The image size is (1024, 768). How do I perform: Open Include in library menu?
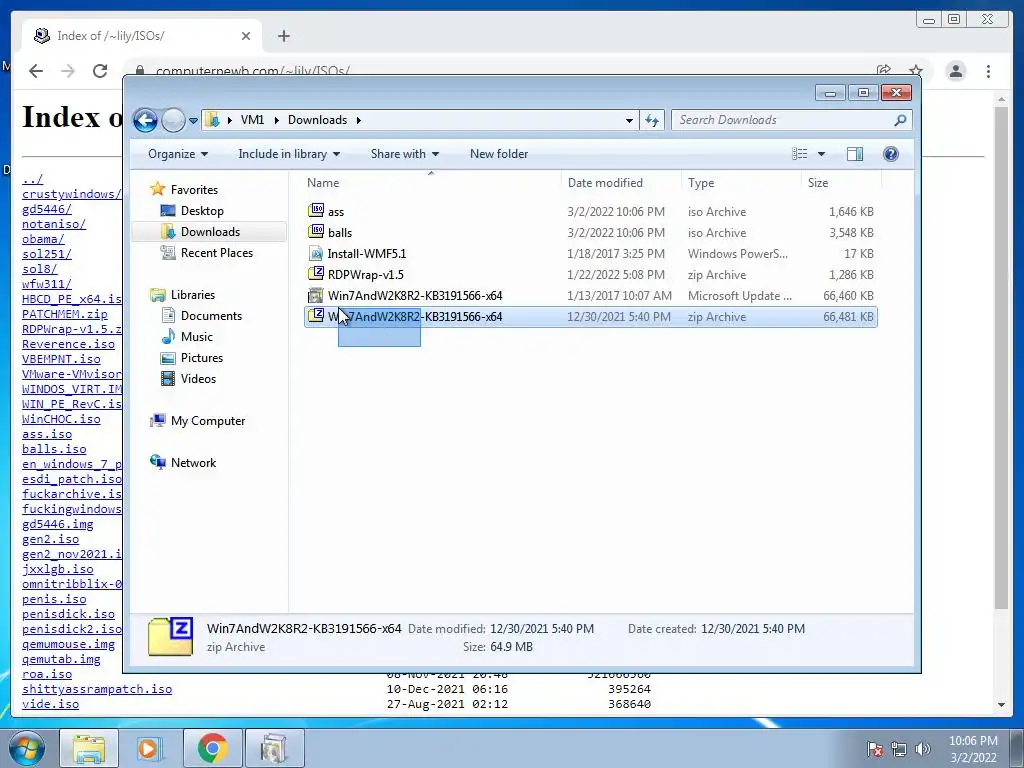[x=289, y=154]
